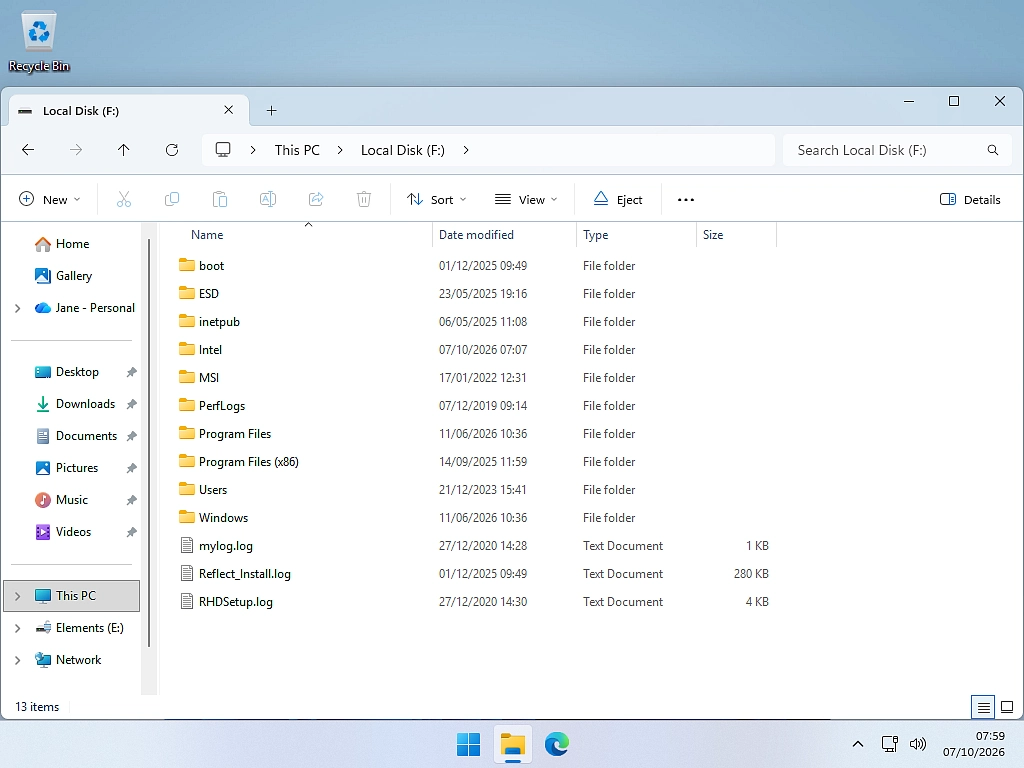Select the boot folder
Image resolution: width=1024 pixels, height=768 pixels.
coord(211,266)
